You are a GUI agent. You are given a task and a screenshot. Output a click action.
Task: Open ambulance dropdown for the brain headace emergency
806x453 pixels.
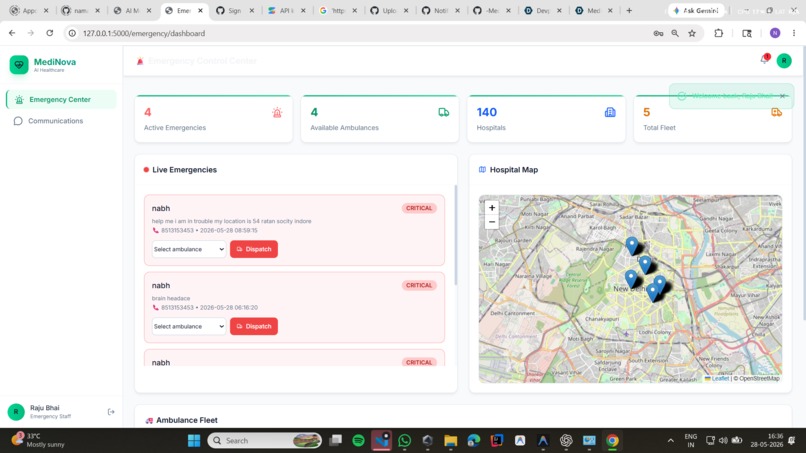coord(189,327)
